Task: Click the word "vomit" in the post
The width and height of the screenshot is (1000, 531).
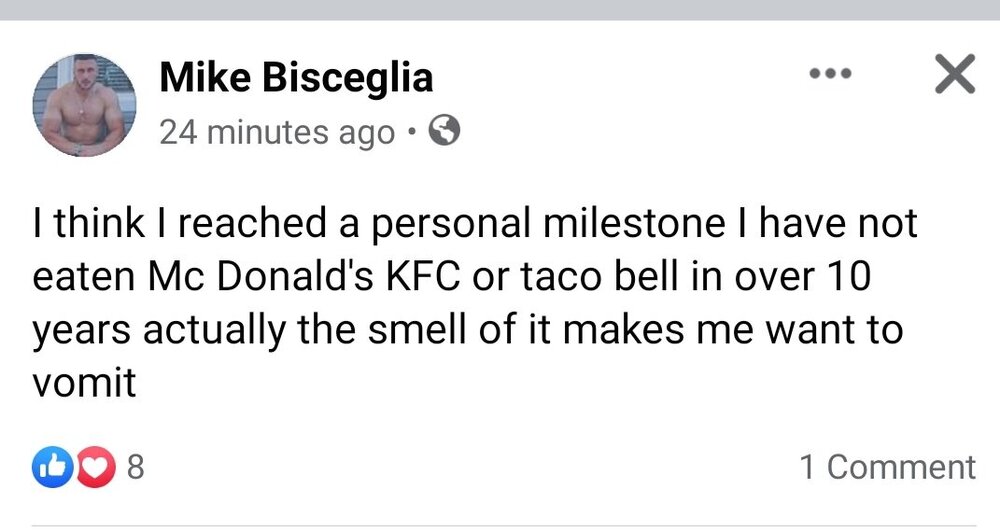Action: coord(84,384)
